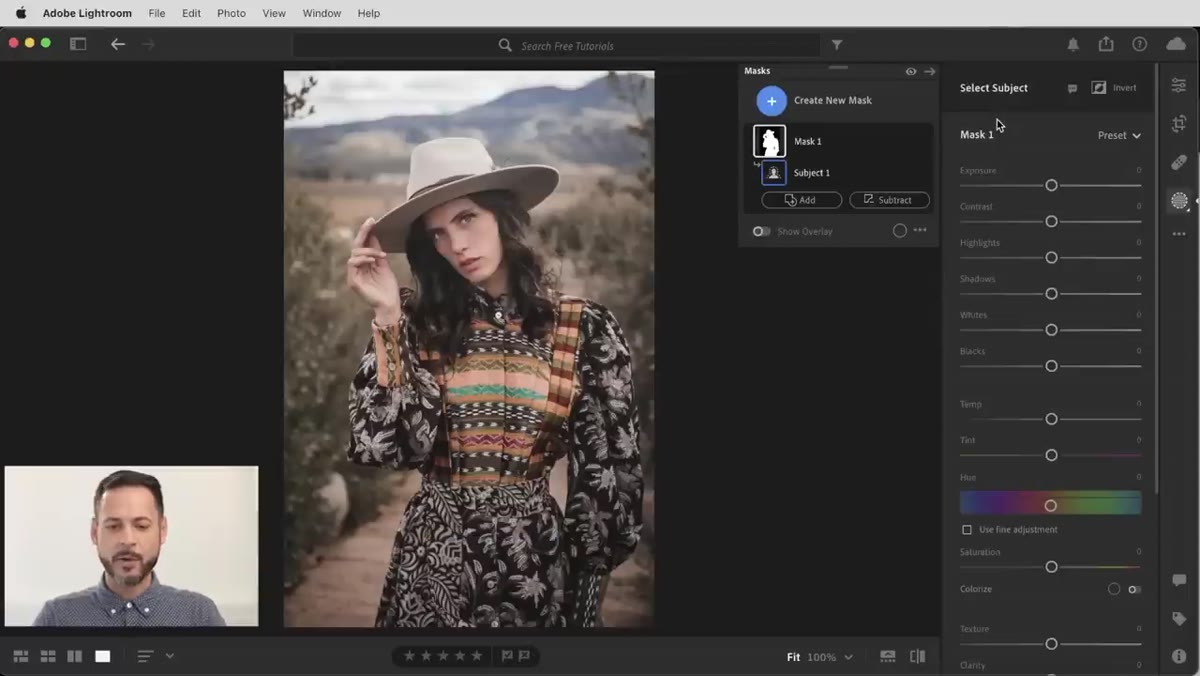Click the filter funnel icon
1200x676 pixels.
(837, 45)
